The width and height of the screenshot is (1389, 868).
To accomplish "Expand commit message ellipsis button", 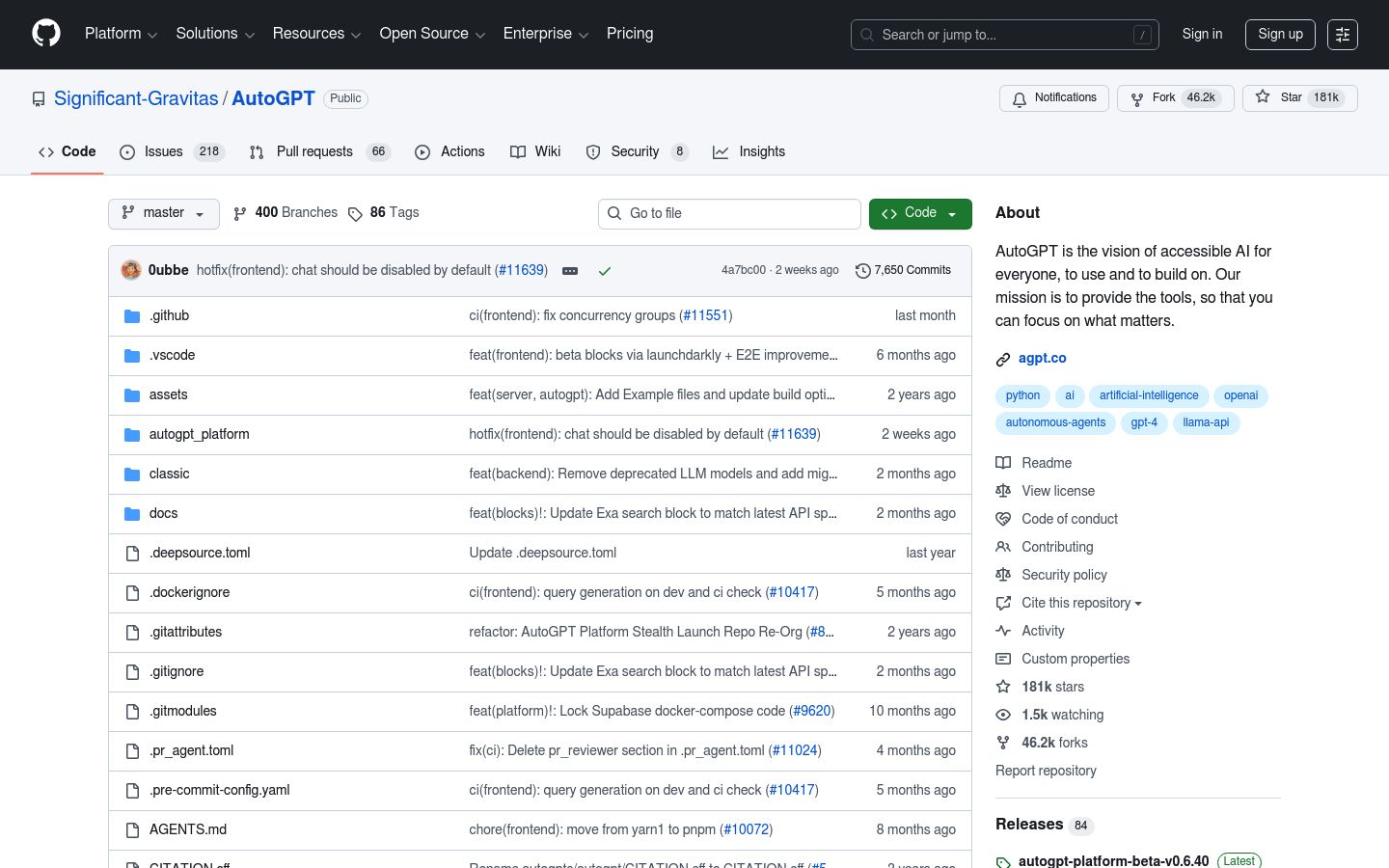I will click(x=570, y=271).
